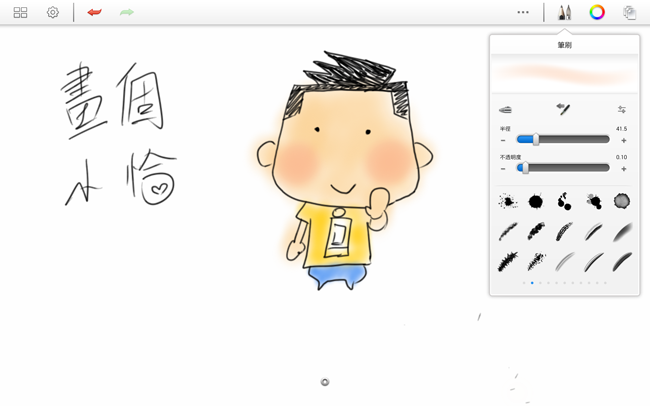This screenshot has width=650, height=406.
Task: Tap the brush reset icon with arrow
Action: pyautogui.click(x=563, y=109)
